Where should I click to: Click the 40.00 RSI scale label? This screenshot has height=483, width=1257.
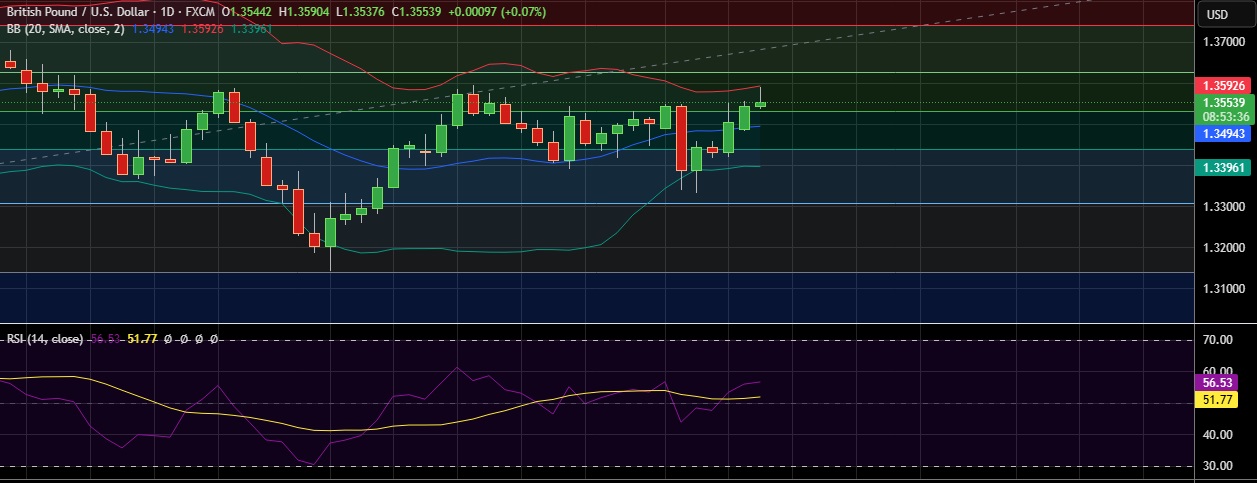pos(1218,435)
